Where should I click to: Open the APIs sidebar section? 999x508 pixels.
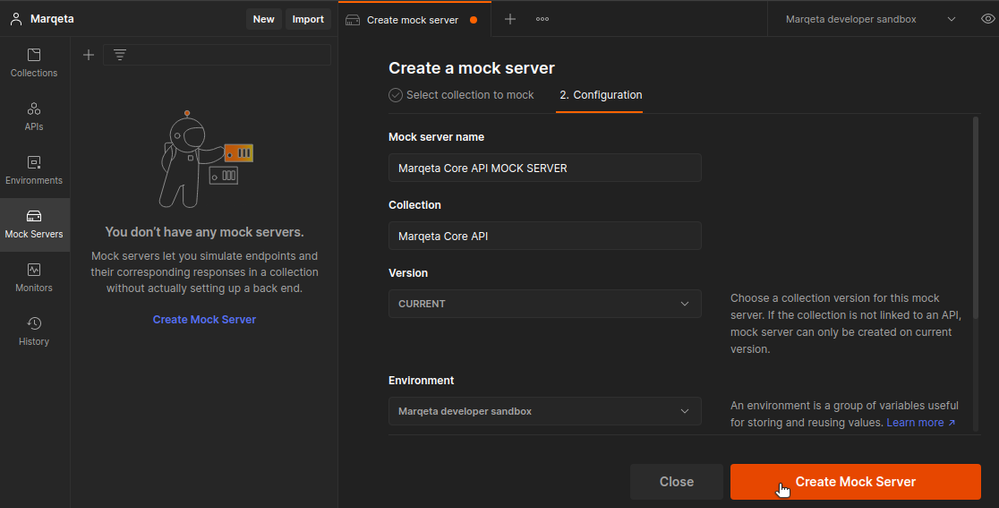(x=34, y=117)
